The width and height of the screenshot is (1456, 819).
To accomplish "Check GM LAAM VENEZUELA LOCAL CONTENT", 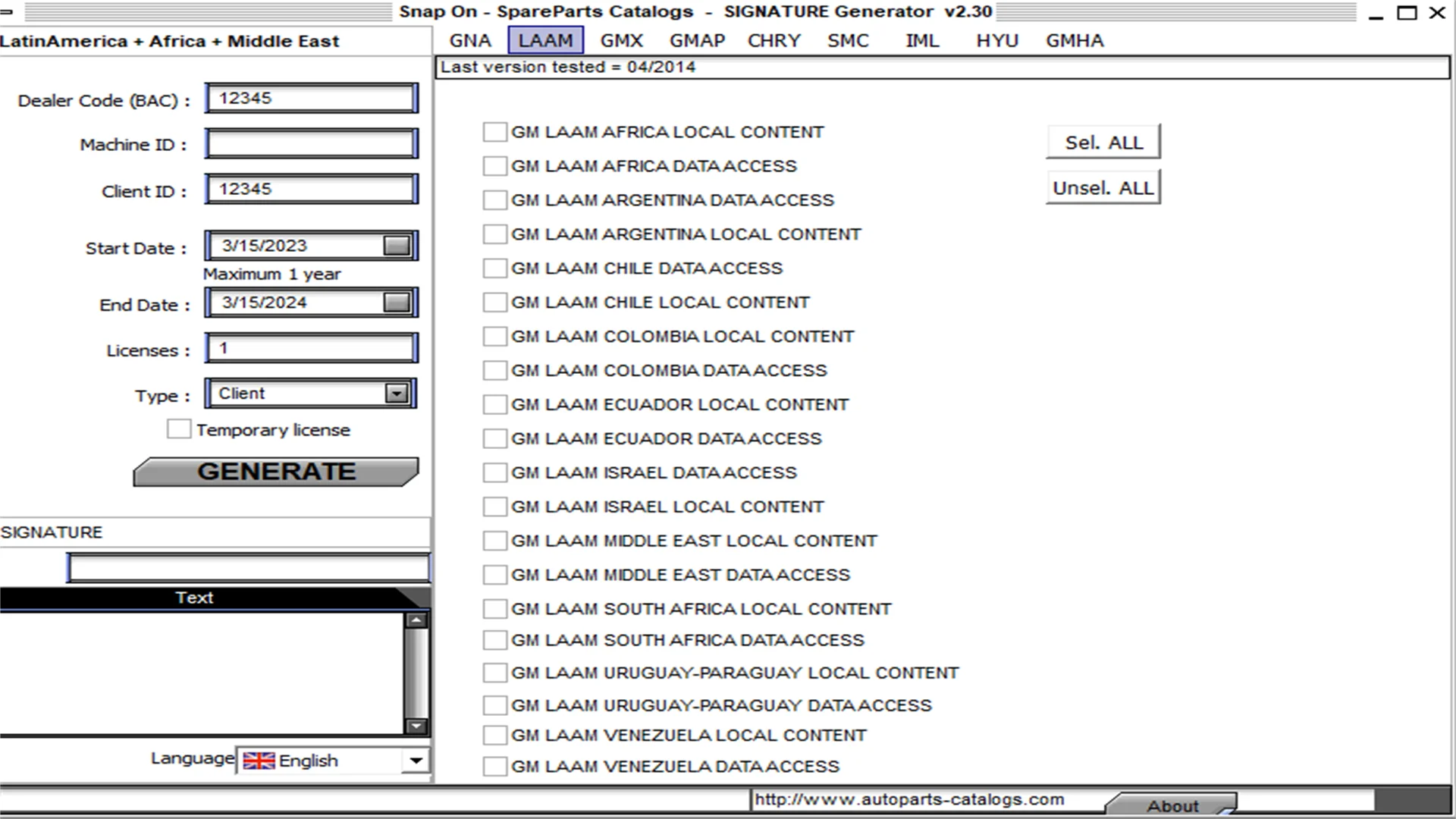I will [x=495, y=736].
